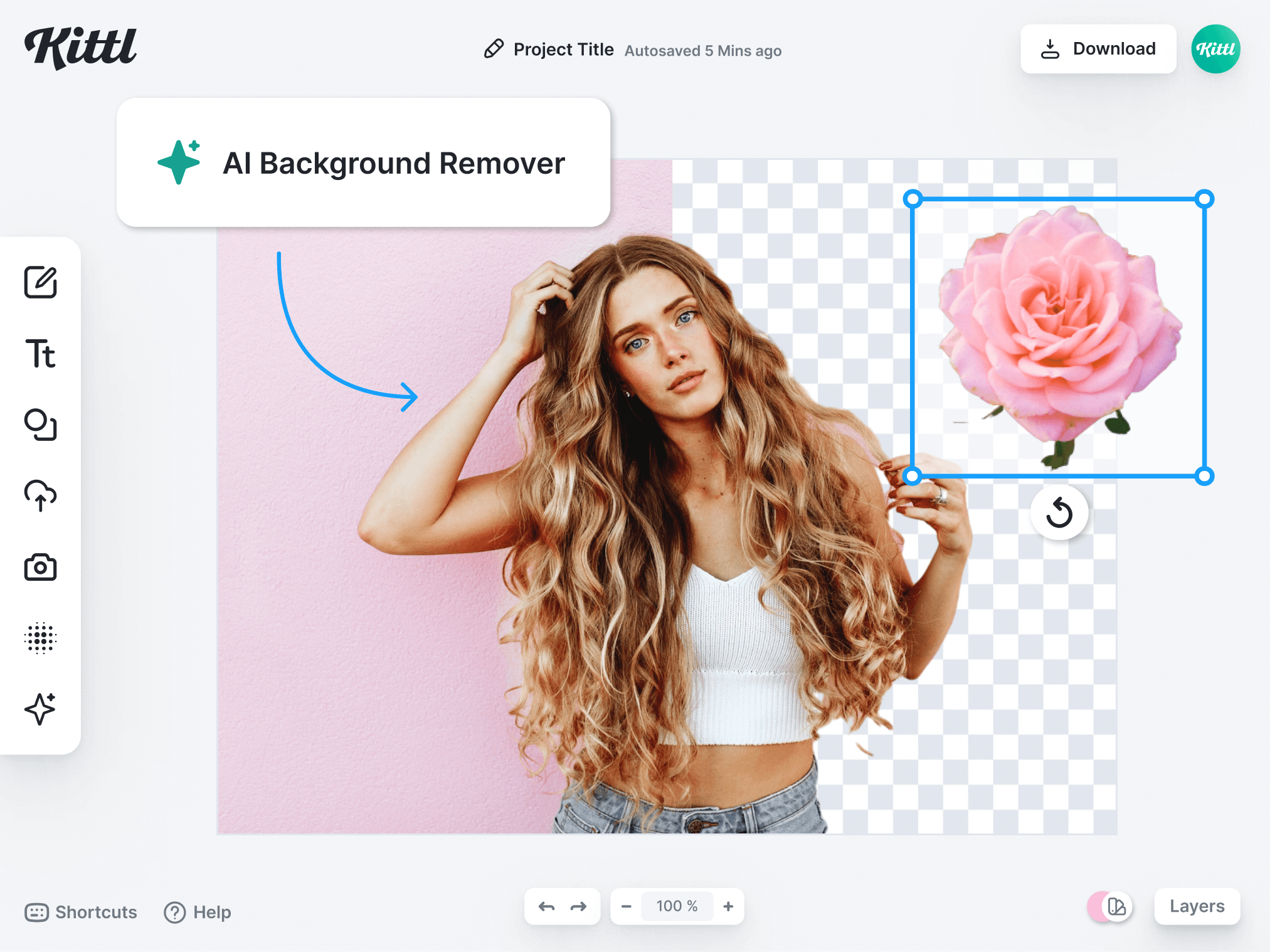Redo the last action
Image resolution: width=1270 pixels, height=952 pixels.
click(x=578, y=906)
